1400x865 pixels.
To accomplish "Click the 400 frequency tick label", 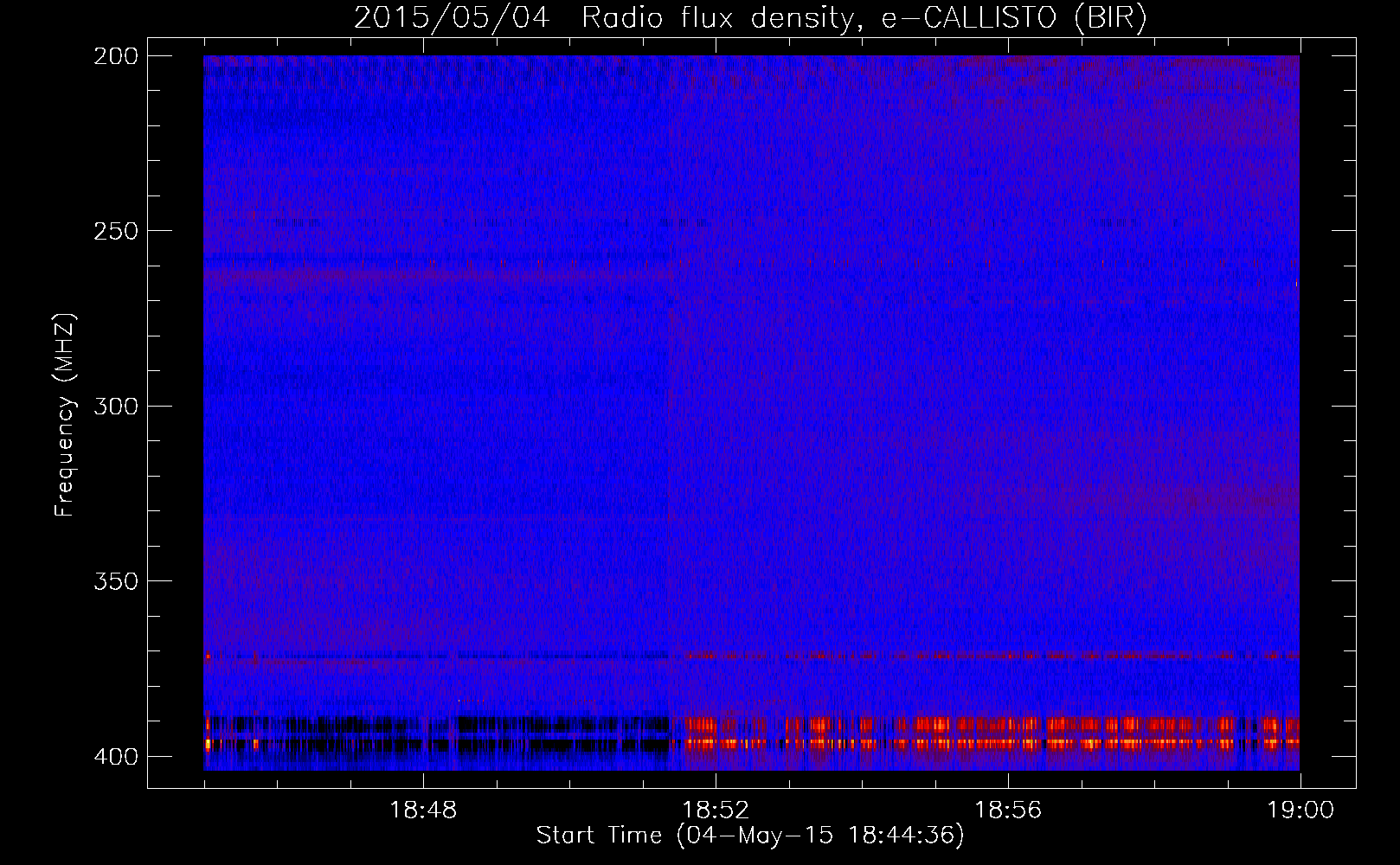I will pos(115,756).
